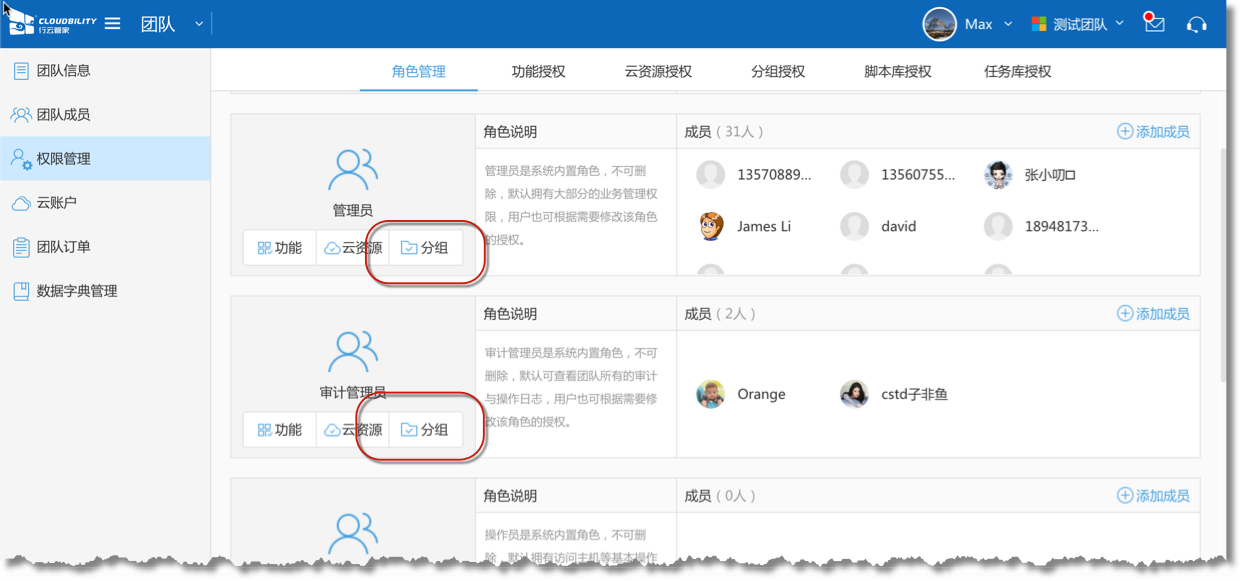The image size is (1240, 581).
Task: Click the 管理员 role user icon
Action: pyautogui.click(x=353, y=170)
